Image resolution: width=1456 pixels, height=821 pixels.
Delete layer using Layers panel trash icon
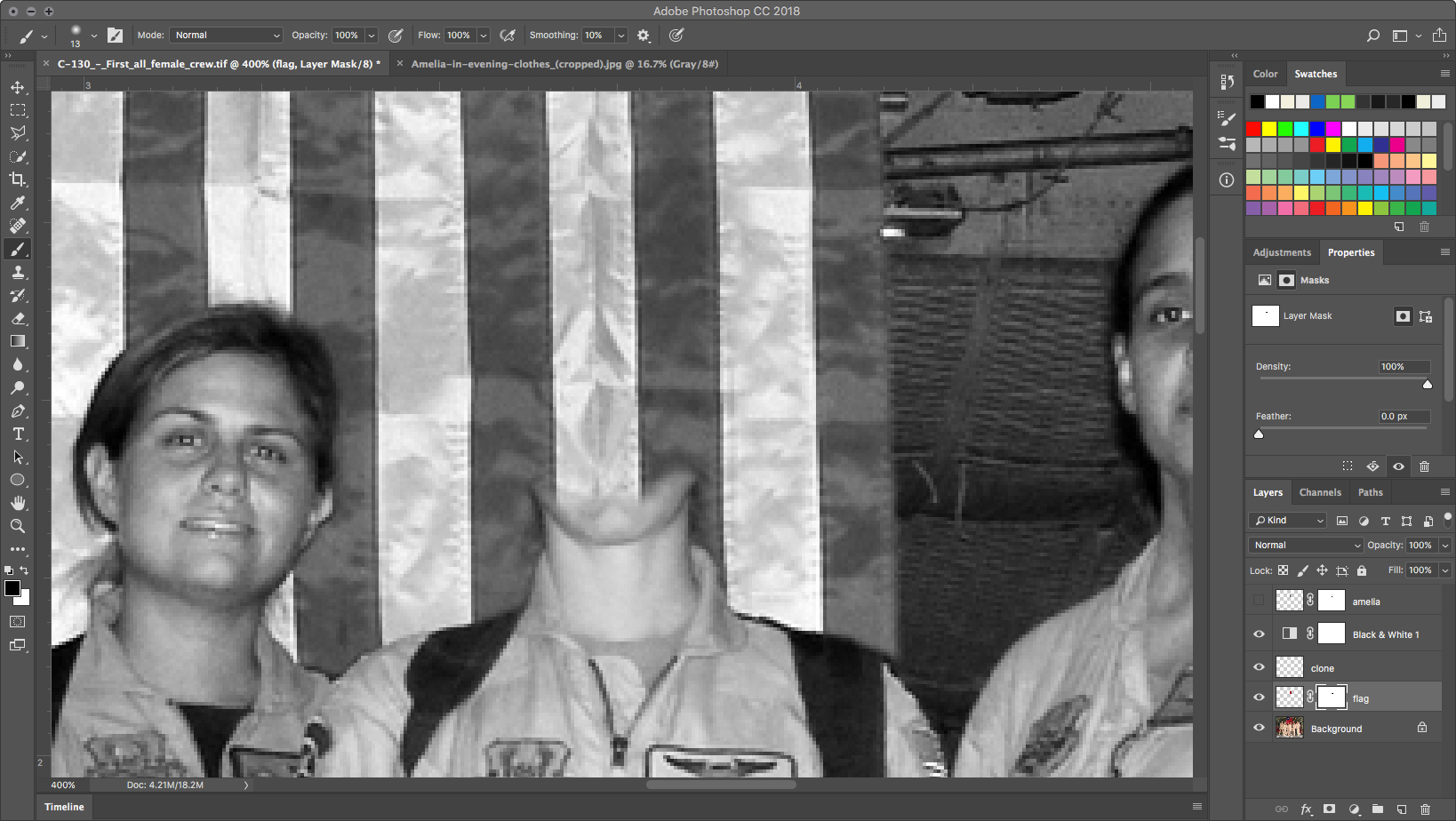pos(1425,809)
